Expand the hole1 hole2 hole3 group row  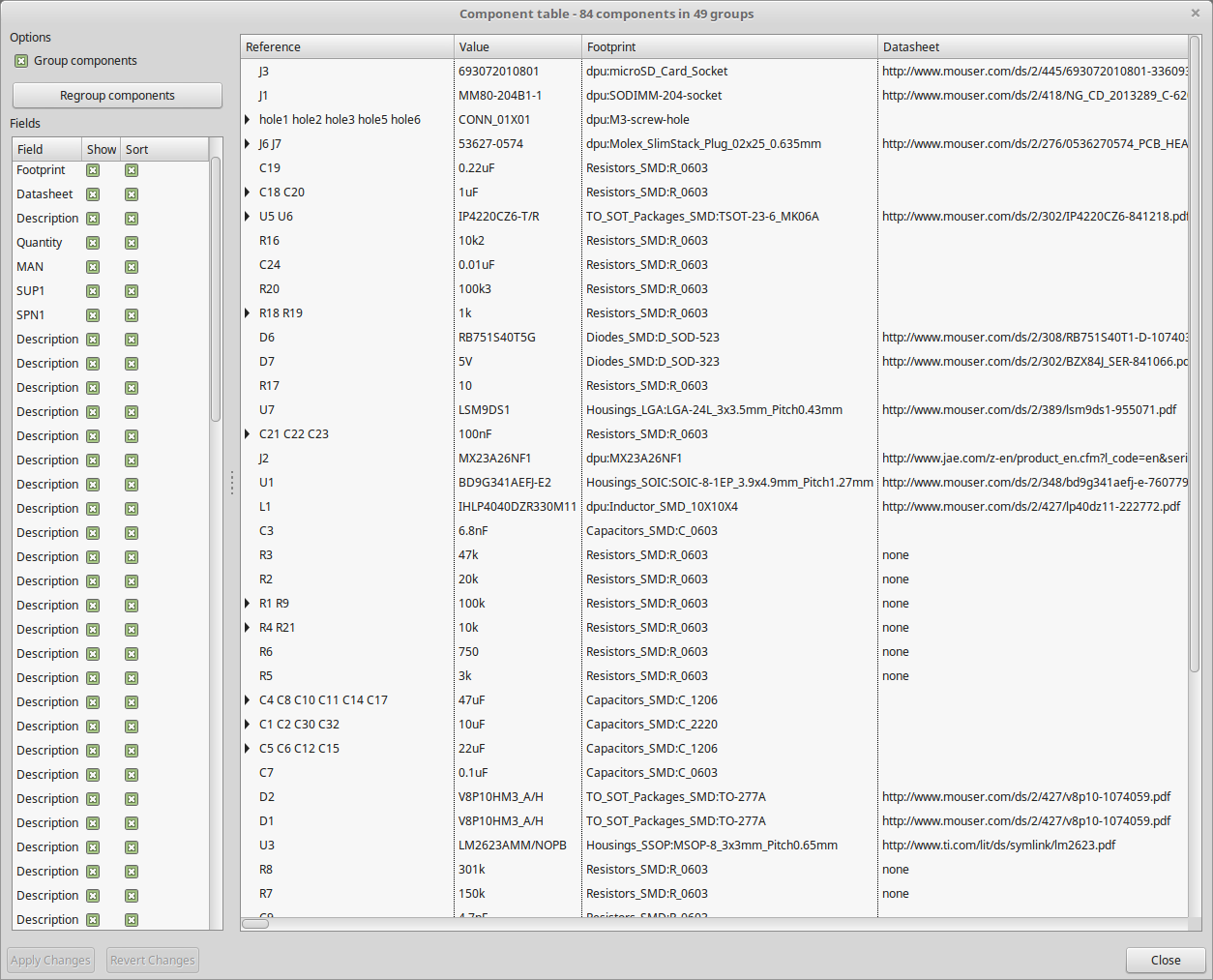[248, 120]
